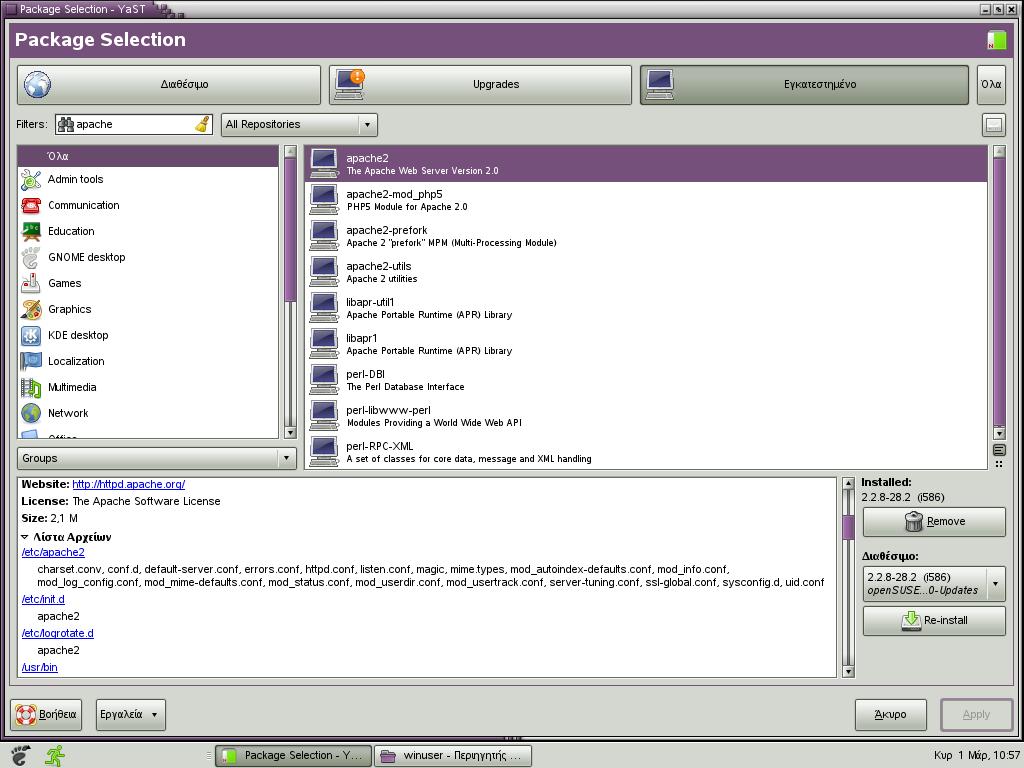Click the category list scroll-down arrow
The width and height of the screenshot is (1024, 768).
point(291,432)
